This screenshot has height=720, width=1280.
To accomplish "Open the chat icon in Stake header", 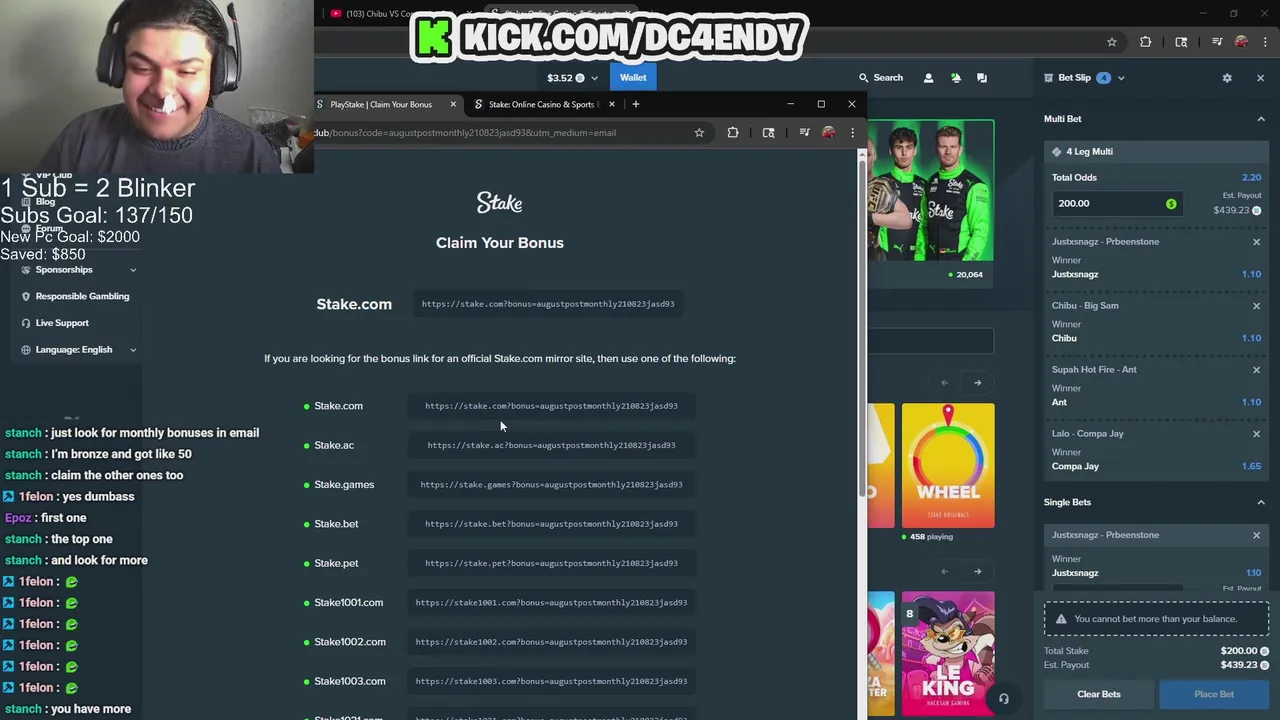I will 982,78.
